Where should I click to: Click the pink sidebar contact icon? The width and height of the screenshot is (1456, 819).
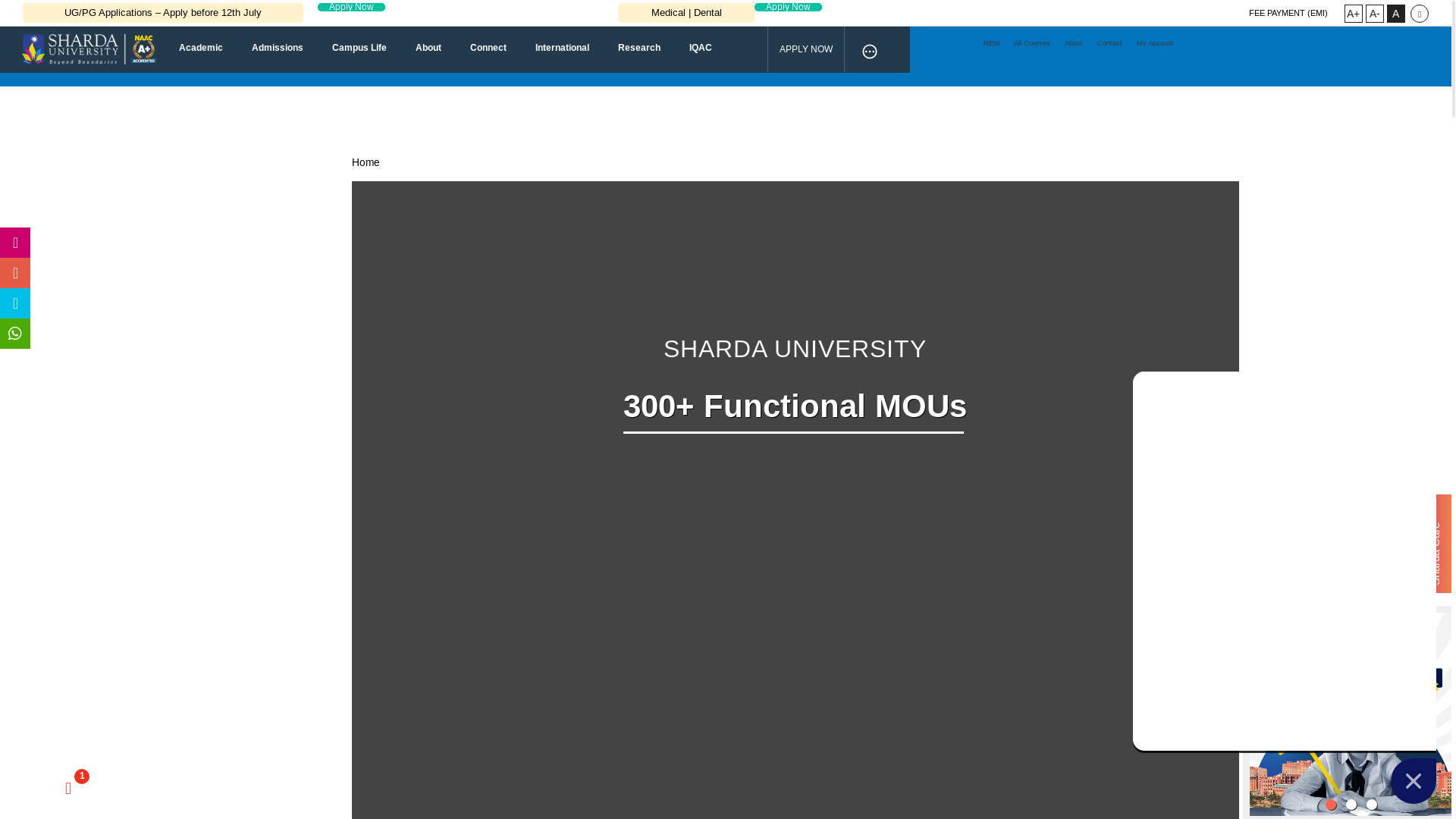[x=15, y=243]
